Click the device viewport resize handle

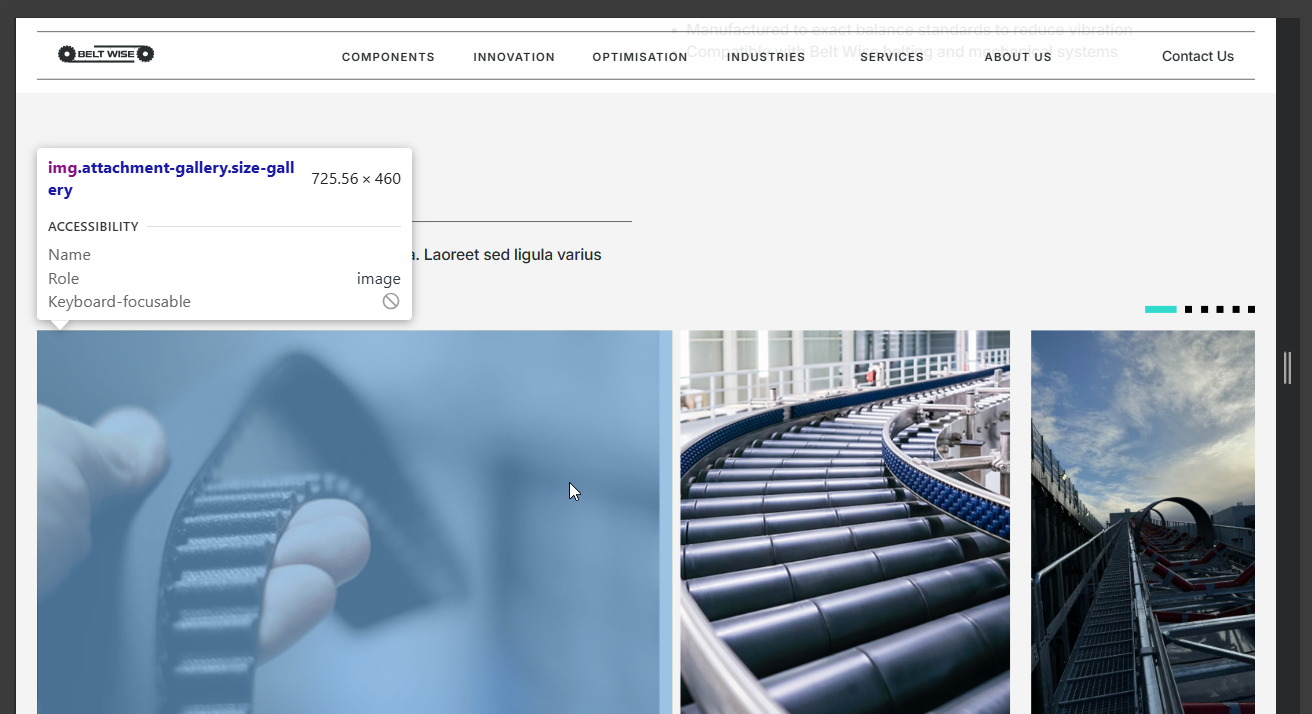1288,367
